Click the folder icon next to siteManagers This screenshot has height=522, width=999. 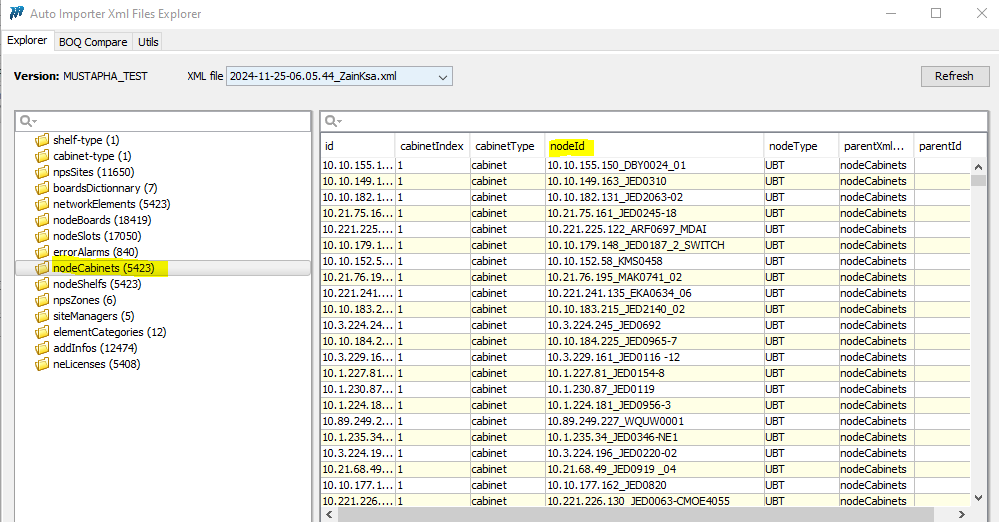pos(42,316)
